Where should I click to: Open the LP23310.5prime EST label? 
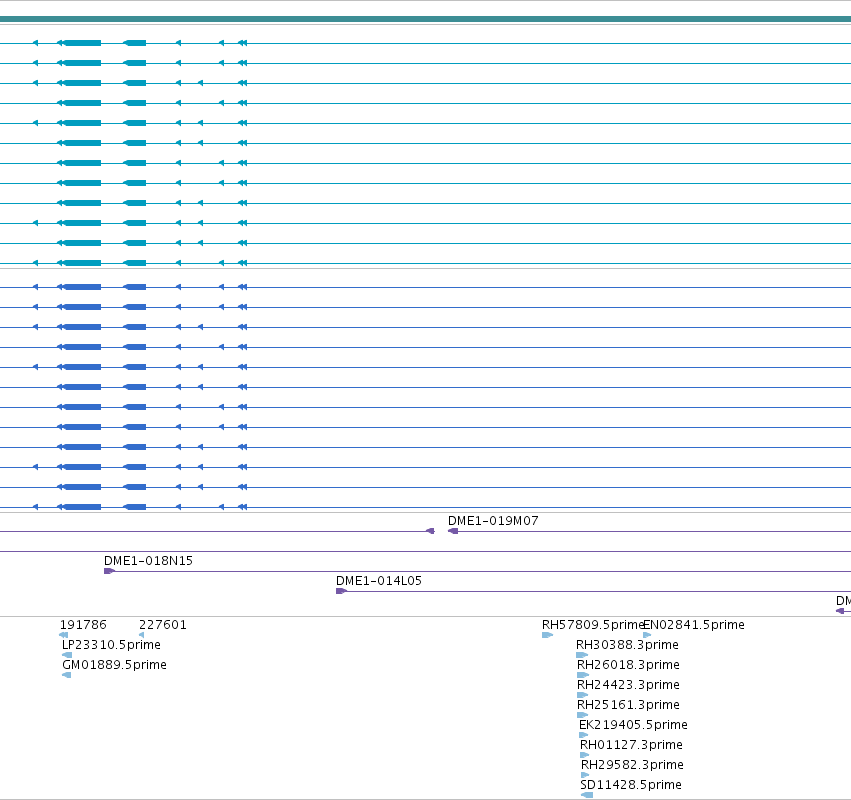coord(111,645)
